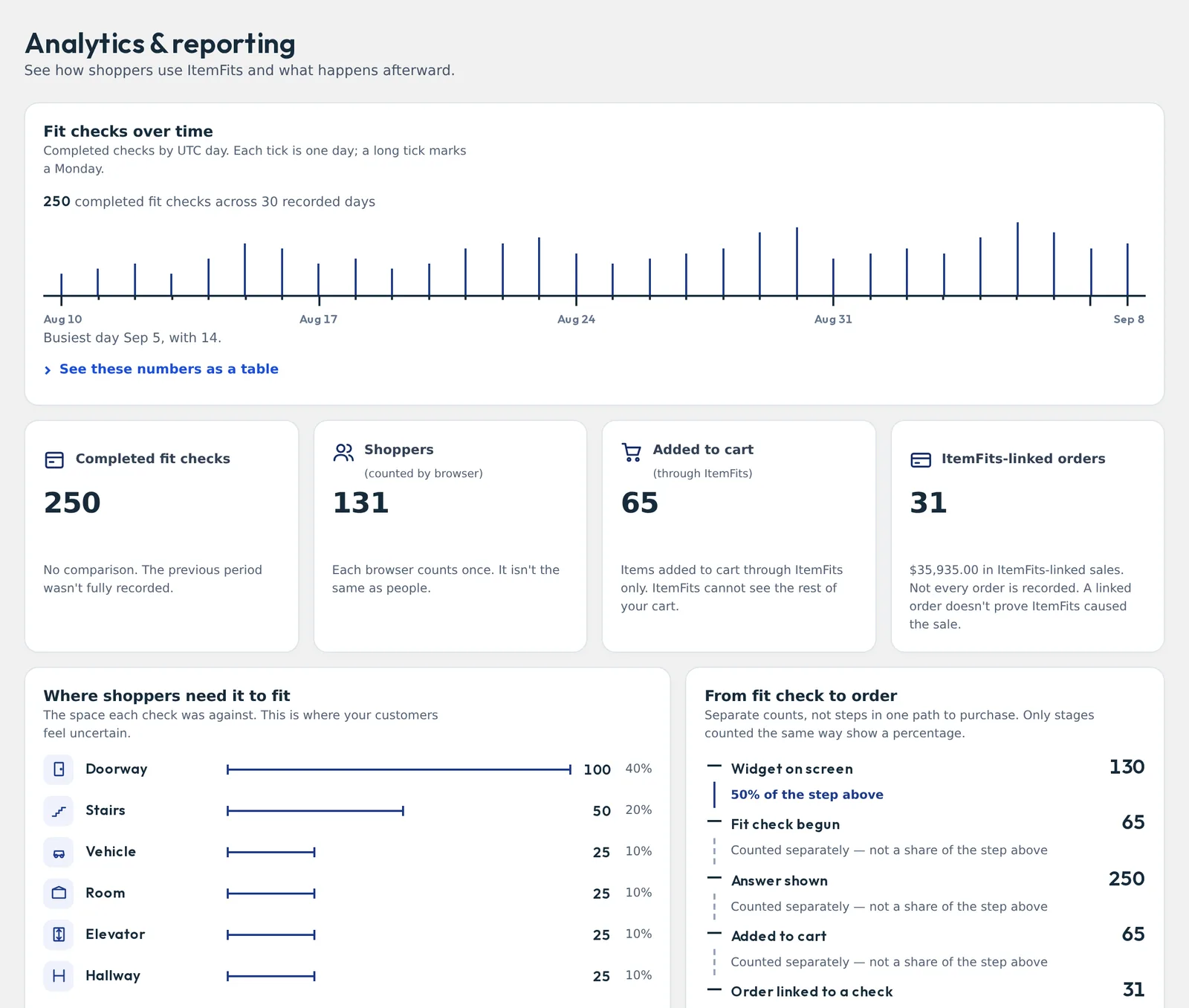The width and height of the screenshot is (1189, 1008).
Task: Click the 40% value in Doorway row
Action: tap(638, 769)
